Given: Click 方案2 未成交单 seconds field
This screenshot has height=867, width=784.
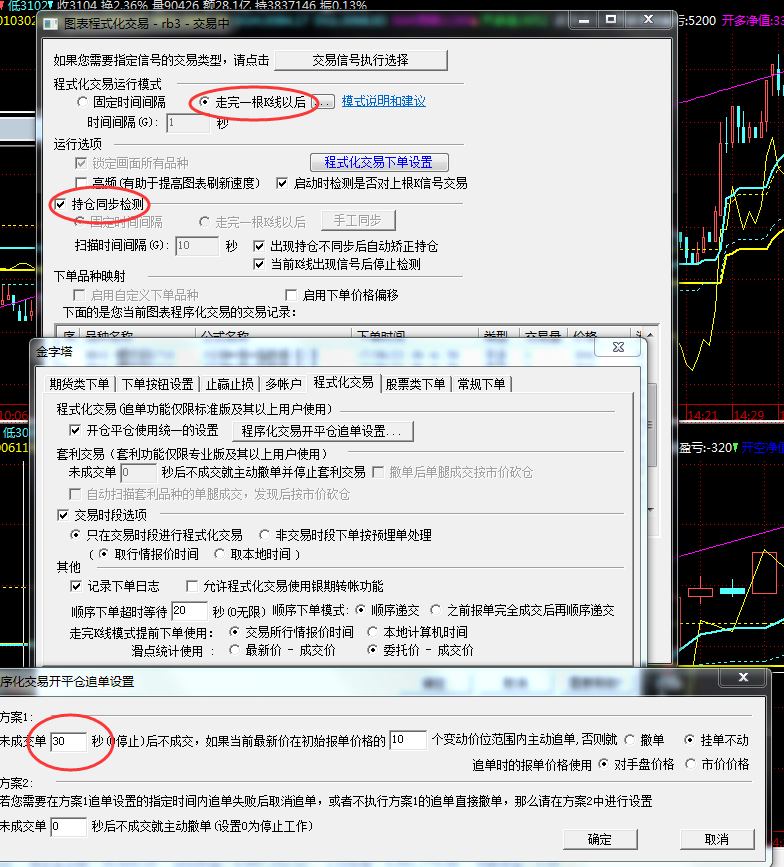Looking at the screenshot, I should pyautogui.click(x=68, y=827).
